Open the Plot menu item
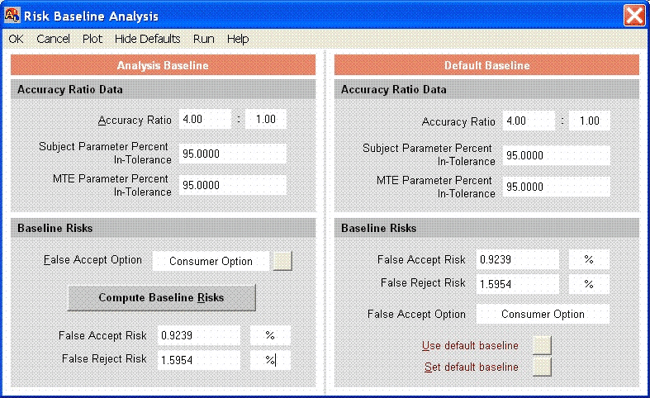650x398 pixels. 92,39
